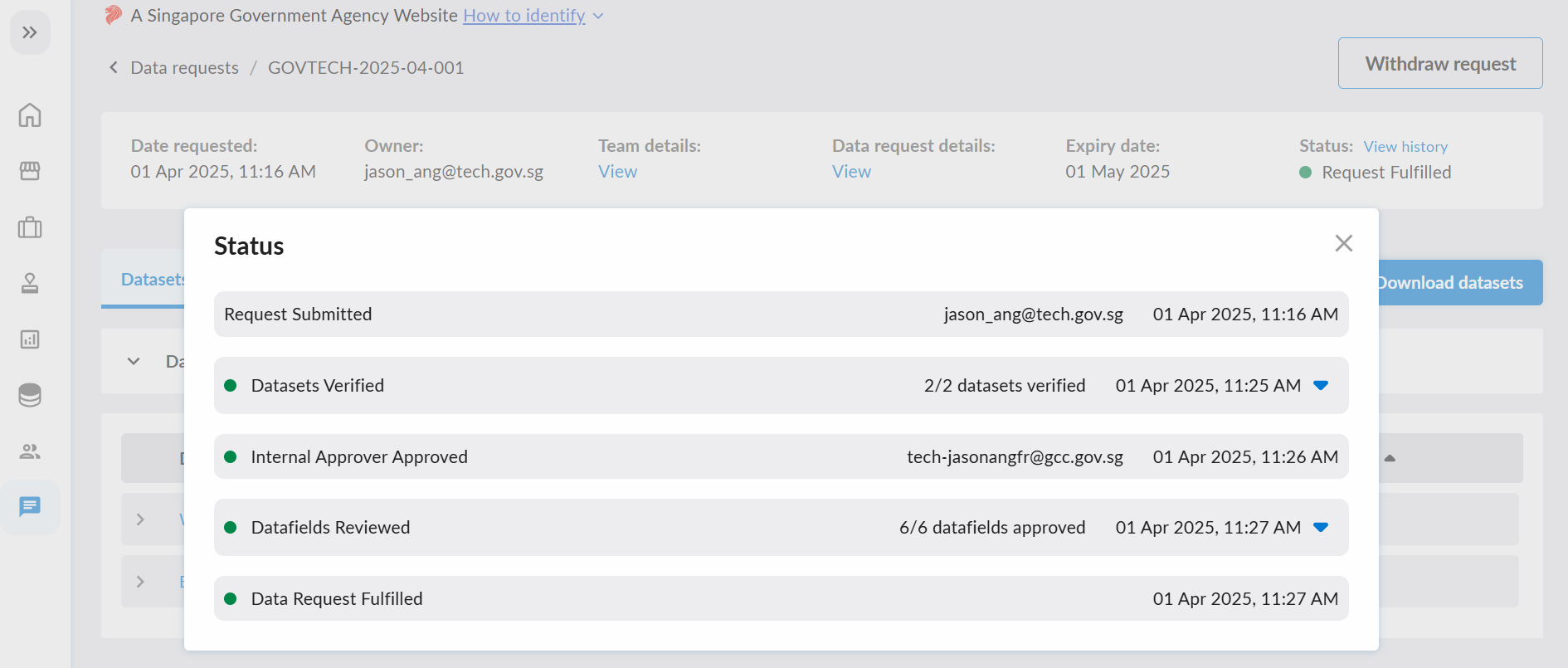Click the owner email jason_ang@tech.gov.sg in header

coord(454,171)
